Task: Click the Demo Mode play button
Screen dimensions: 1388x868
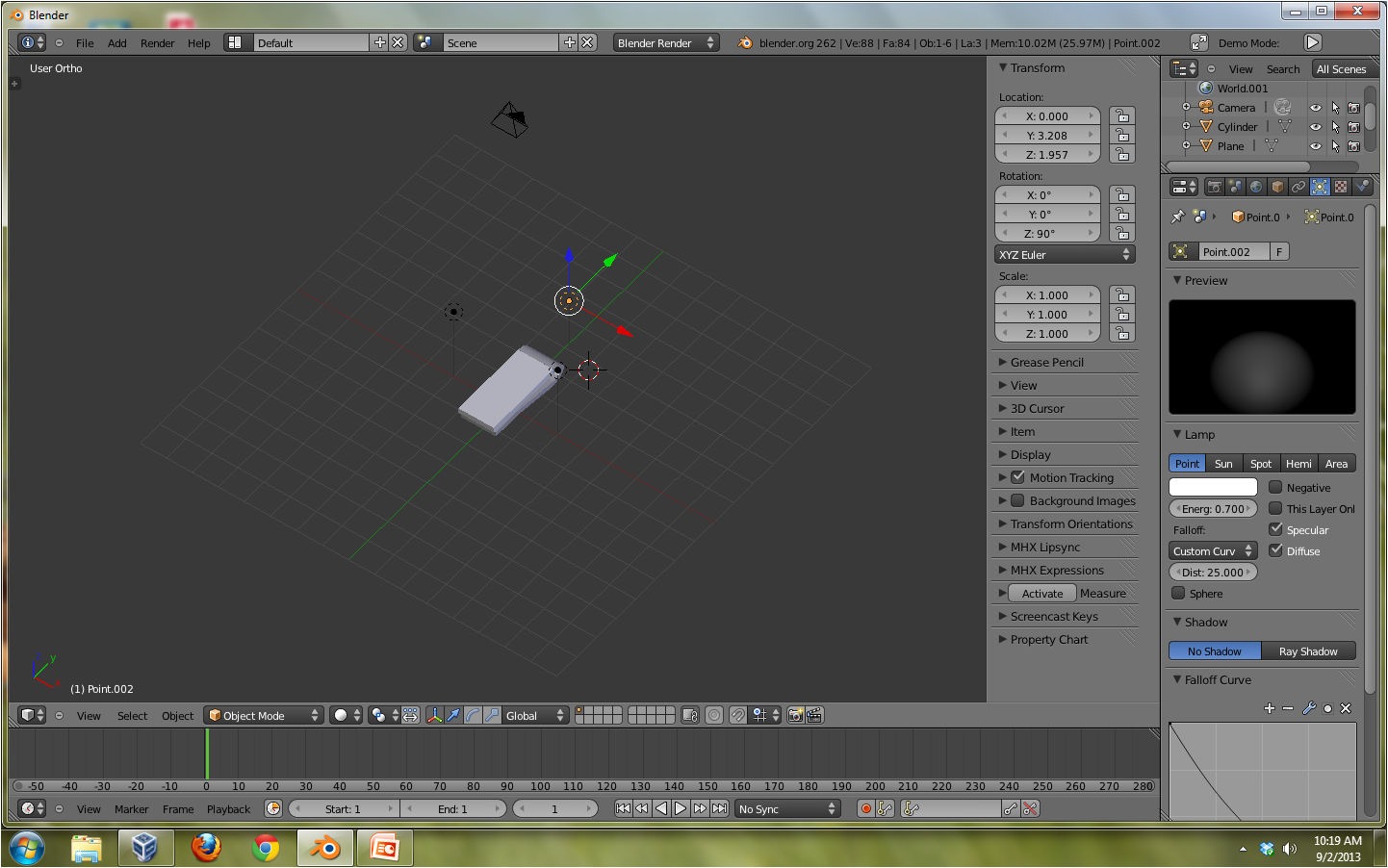Action: 1313,42
